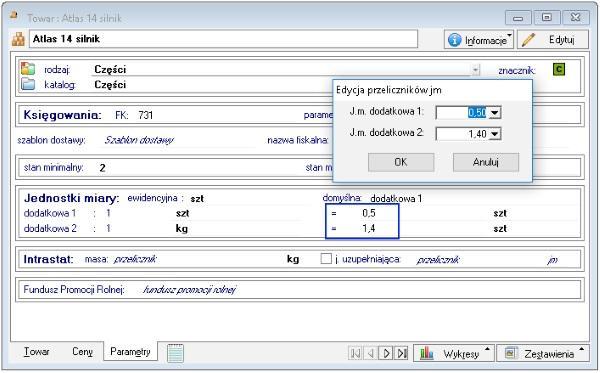
Task: Confirm the dialog with OK
Action: (x=401, y=162)
